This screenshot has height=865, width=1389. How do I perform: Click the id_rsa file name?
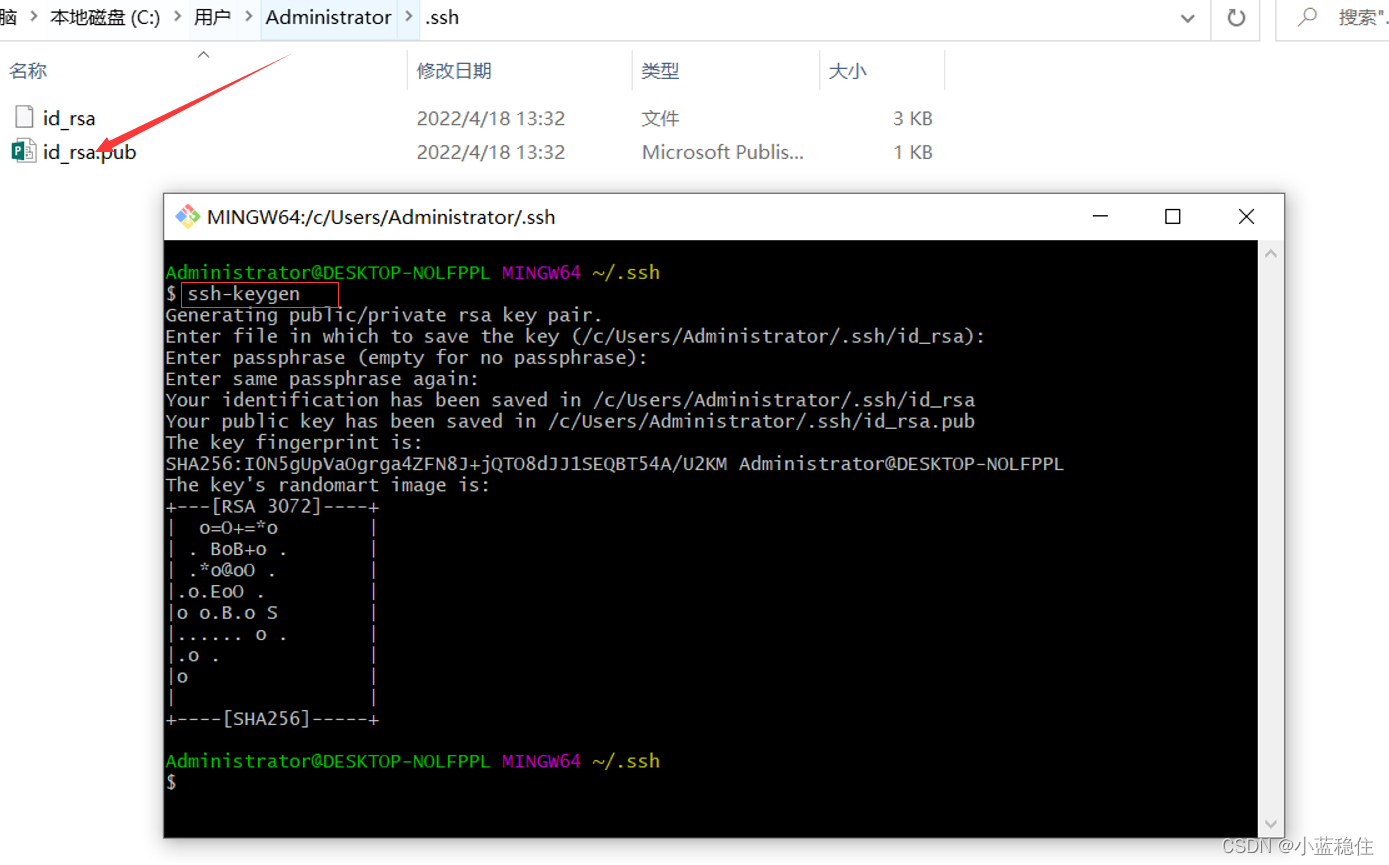click(69, 118)
